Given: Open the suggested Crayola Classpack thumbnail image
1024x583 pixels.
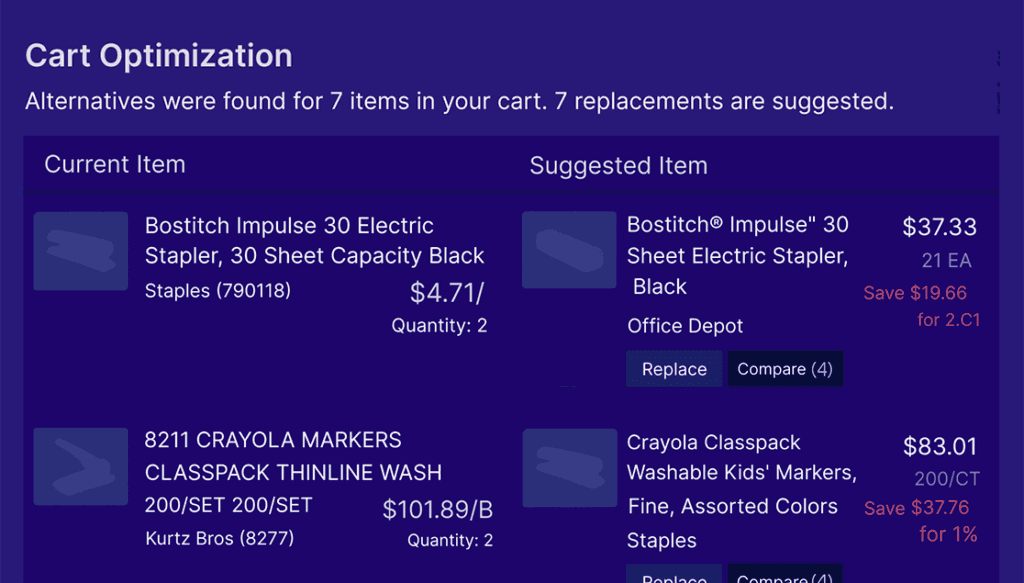Looking at the screenshot, I should click(x=569, y=467).
